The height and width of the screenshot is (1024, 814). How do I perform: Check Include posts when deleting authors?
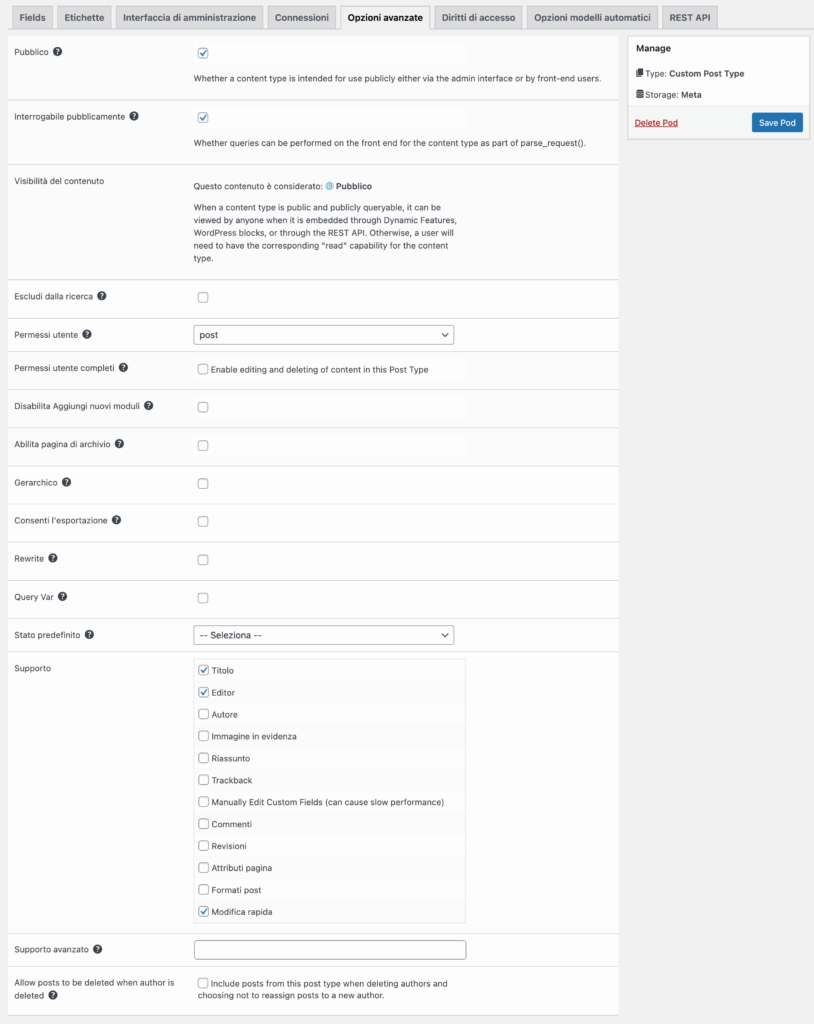pyautogui.click(x=203, y=983)
